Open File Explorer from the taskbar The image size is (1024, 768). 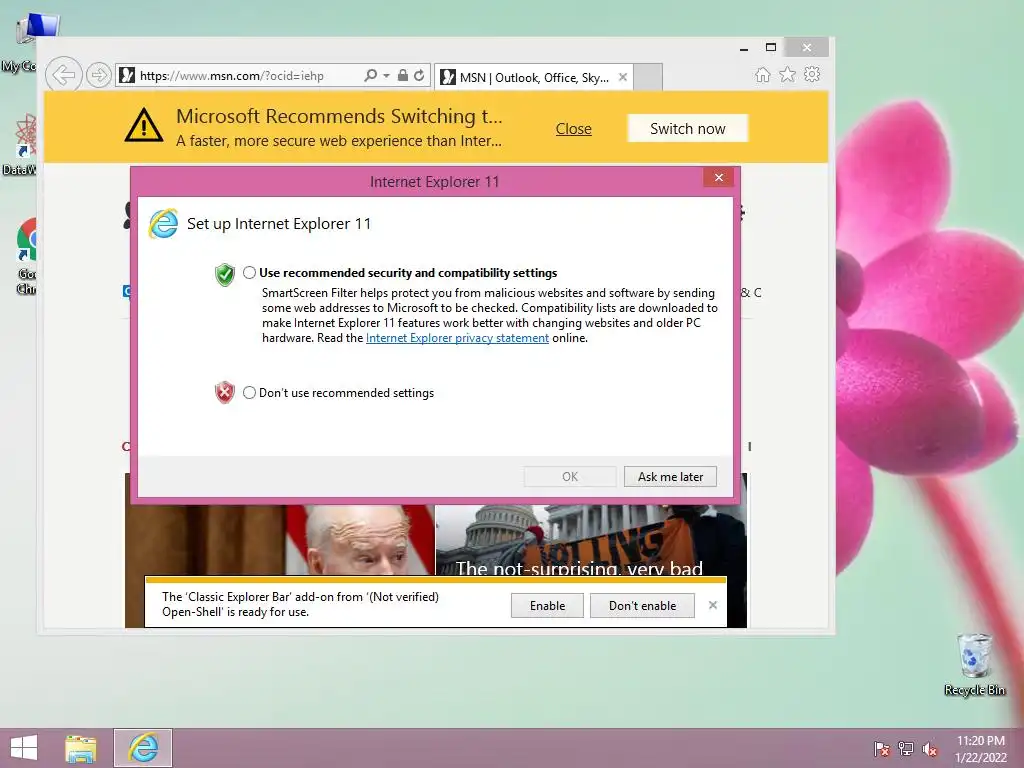(x=80, y=748)
